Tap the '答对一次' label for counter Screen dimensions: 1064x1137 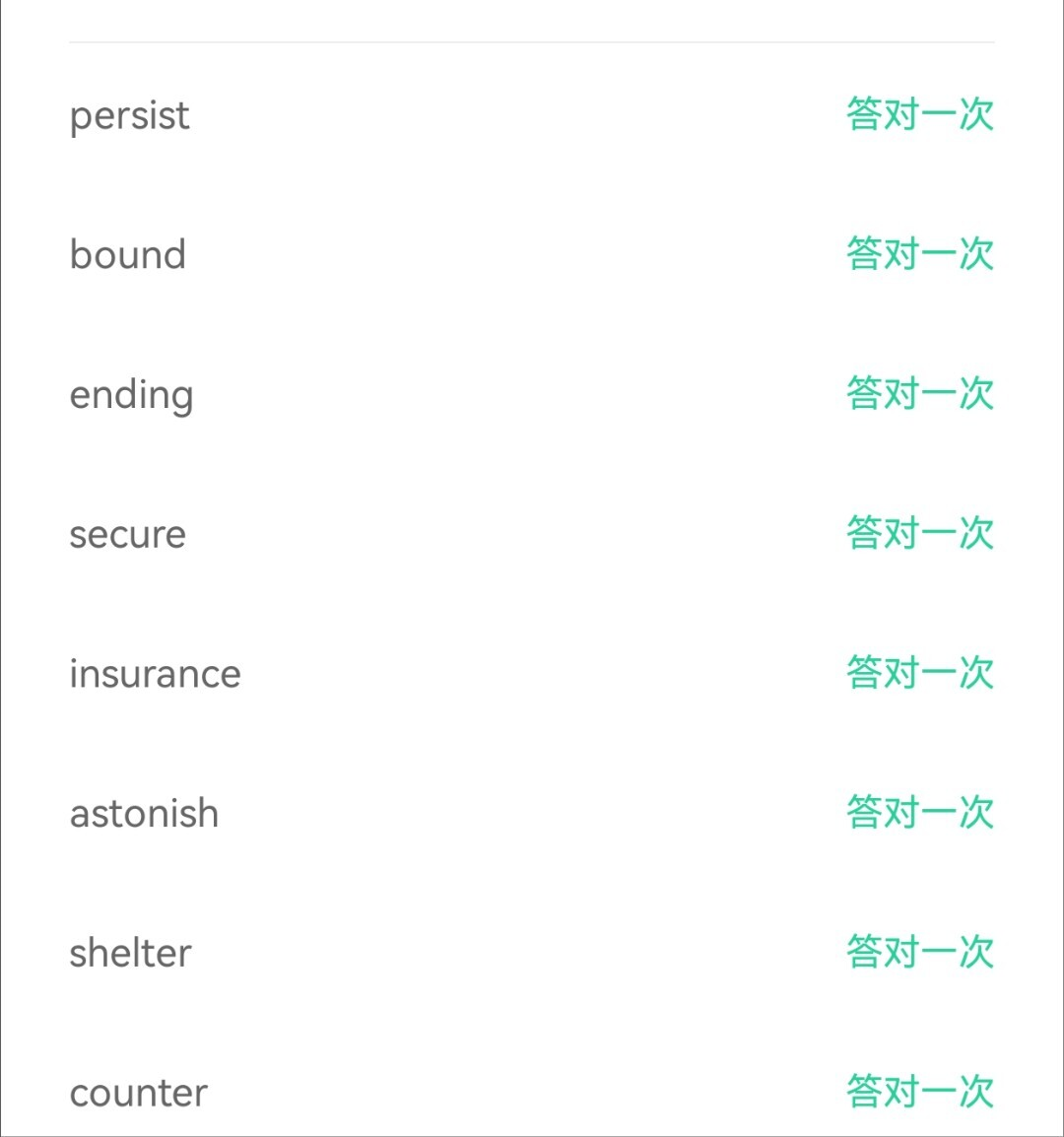click(919, 1092)
